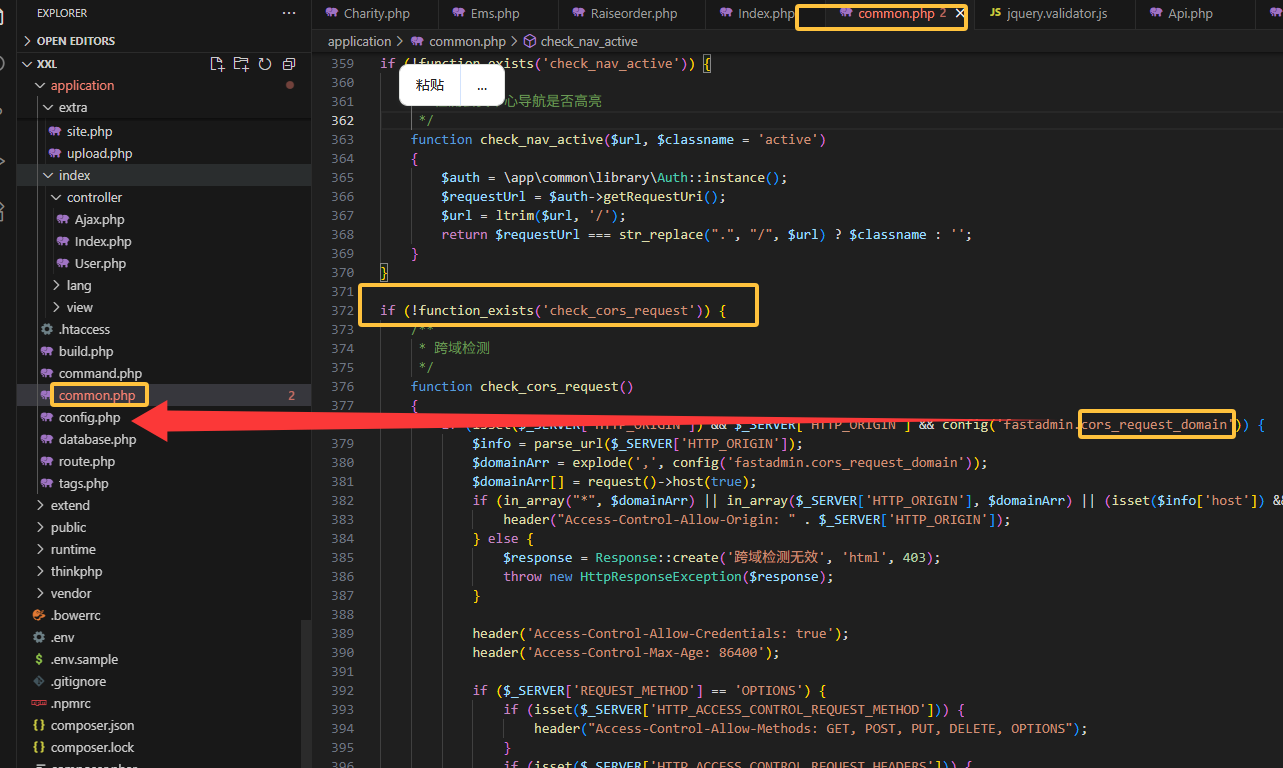Viewport: 1283px width, 768px height.
Task: Click the New Folder icon in XXL header
Action: coord(241,64)
